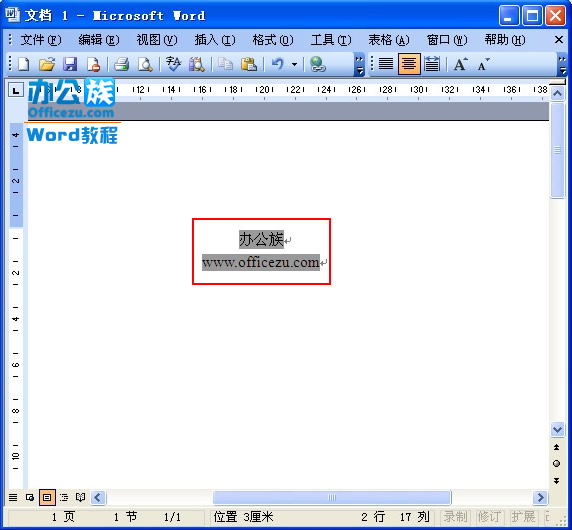Viewport: 572px width, 530px height.
Task: Shrink font size with small A
Action: 484,64
